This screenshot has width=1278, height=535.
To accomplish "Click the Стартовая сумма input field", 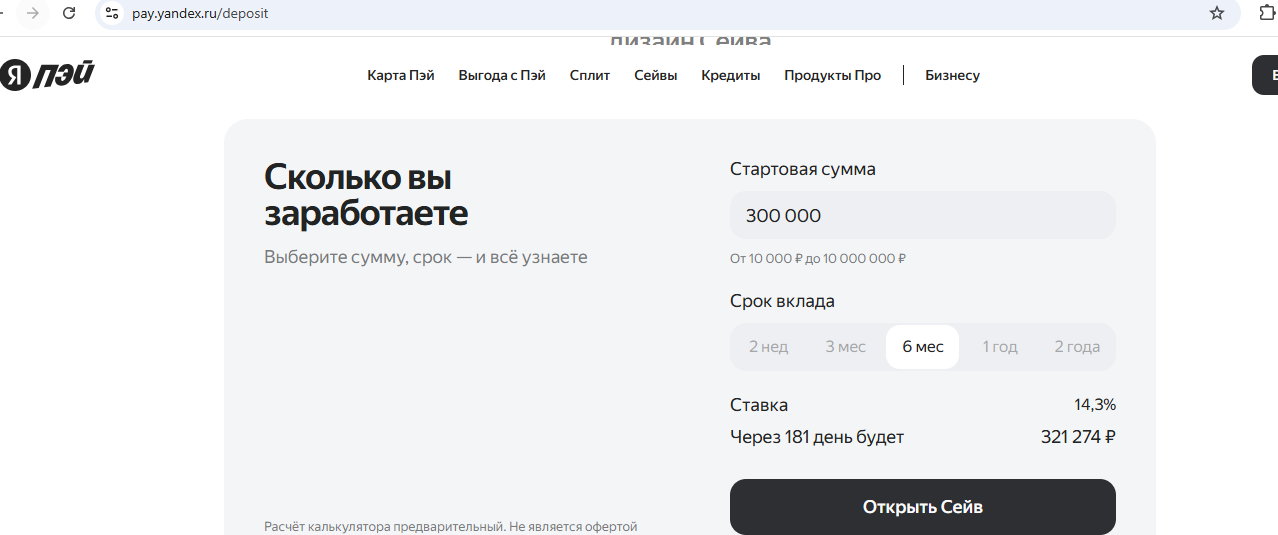I will tap(922, 215).
